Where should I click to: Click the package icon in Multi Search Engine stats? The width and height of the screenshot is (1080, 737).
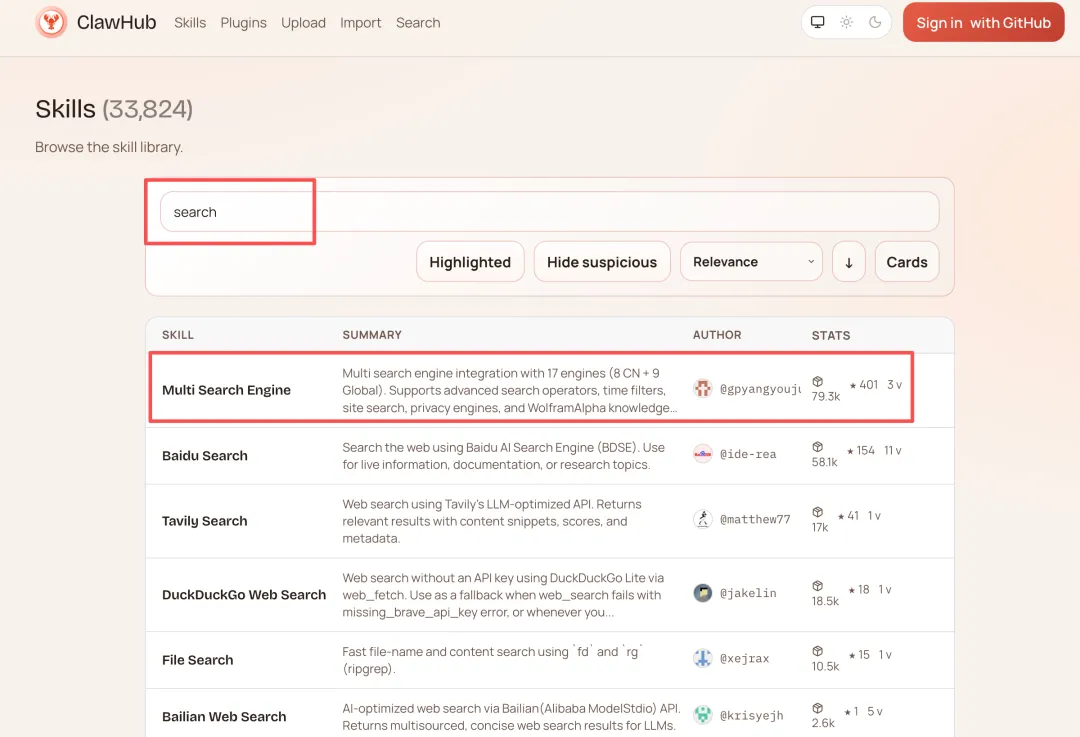[x=818, y=382]
